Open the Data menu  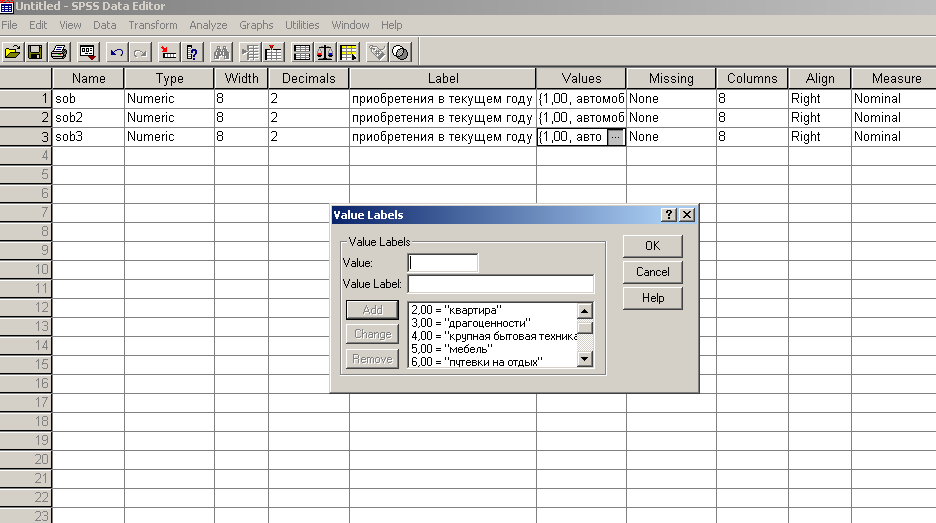pos(104,25)
